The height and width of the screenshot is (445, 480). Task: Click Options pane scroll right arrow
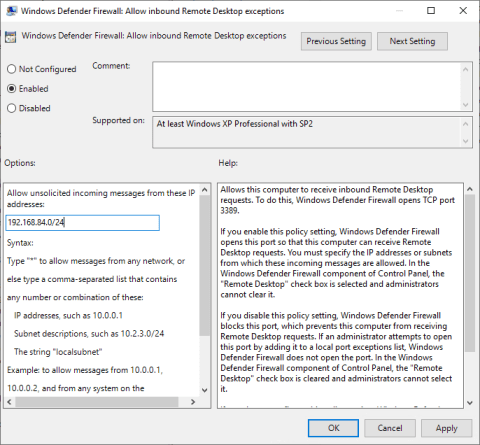[193, 402]
